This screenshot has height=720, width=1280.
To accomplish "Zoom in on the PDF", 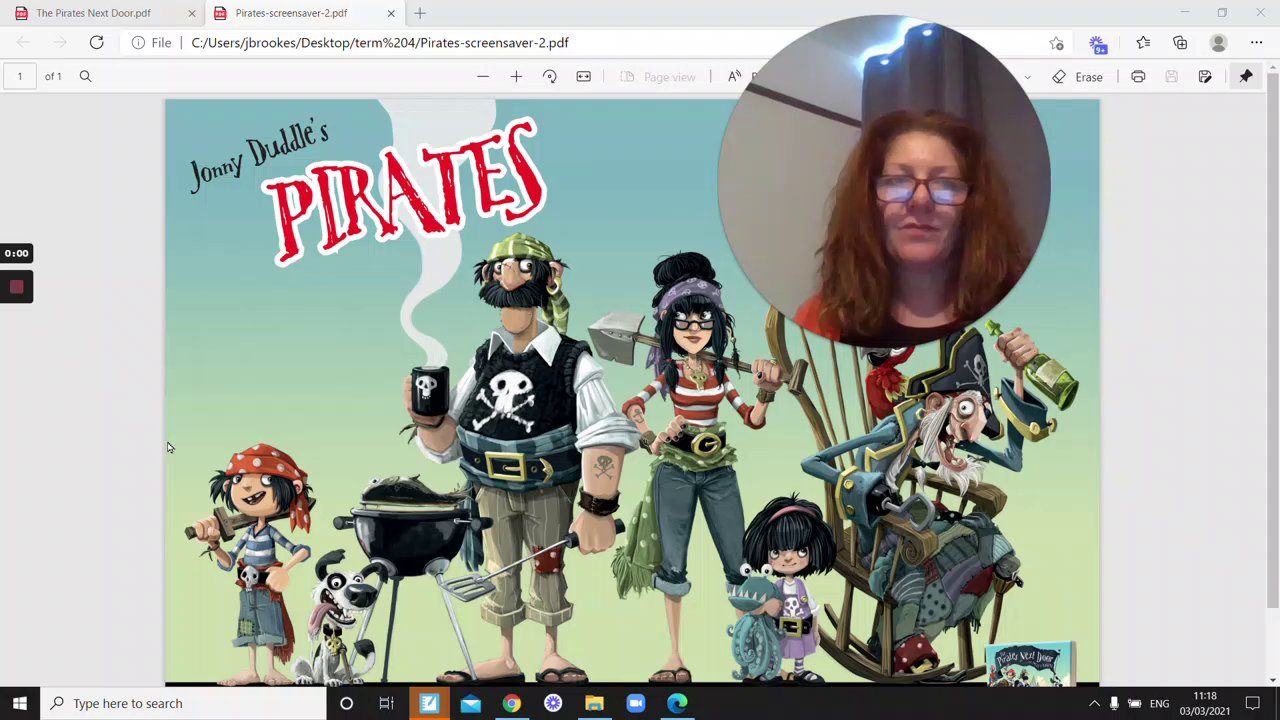I will (x=516, y=76).
